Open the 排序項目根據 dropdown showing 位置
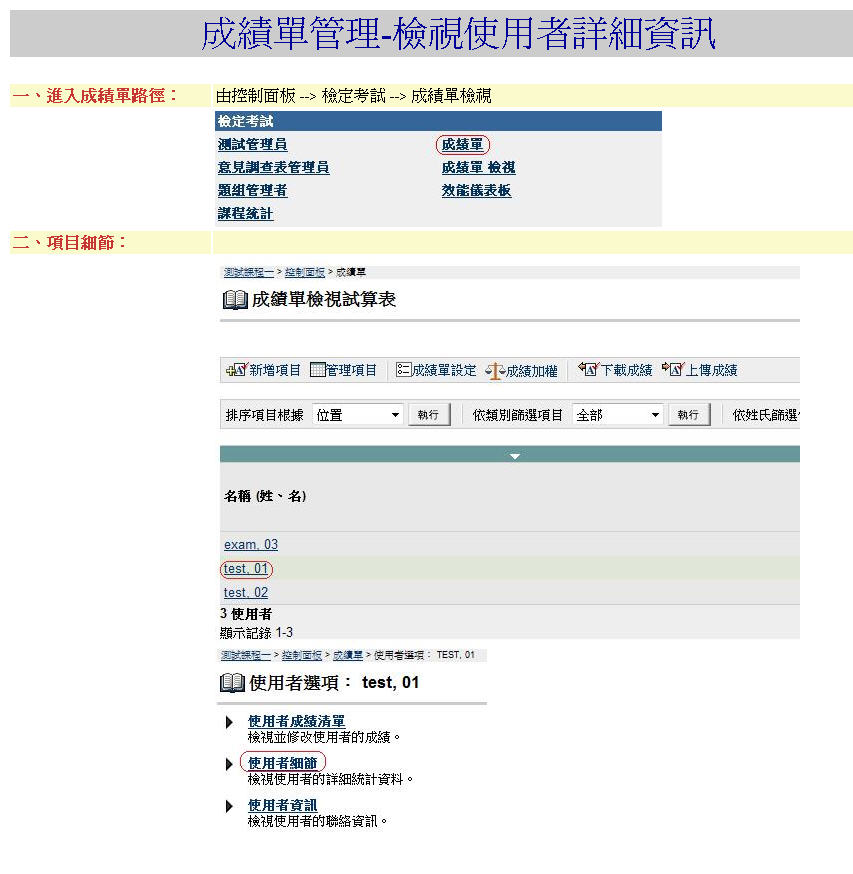The image size is (853, 874). click(x=358, y=415)
